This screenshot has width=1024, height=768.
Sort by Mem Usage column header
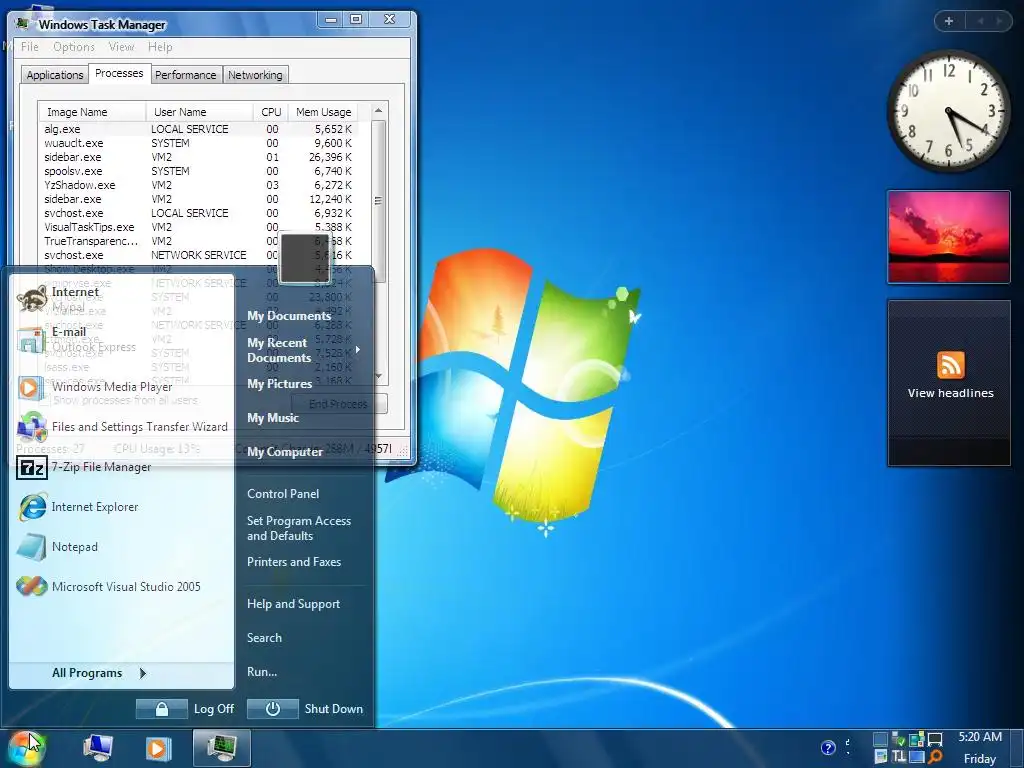tap(323, 112)
